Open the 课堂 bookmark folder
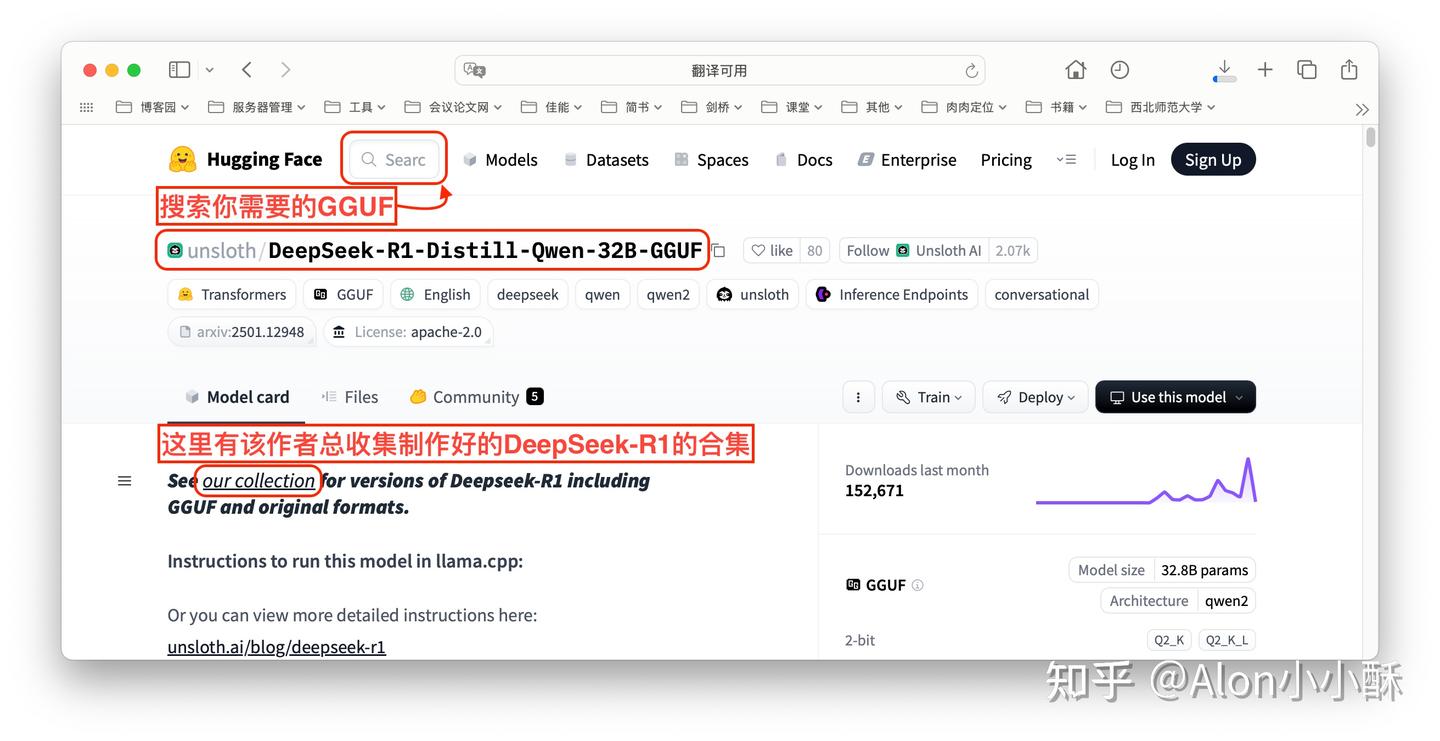The height and width of the screenshot is (741, 1440). coord(793,107)
